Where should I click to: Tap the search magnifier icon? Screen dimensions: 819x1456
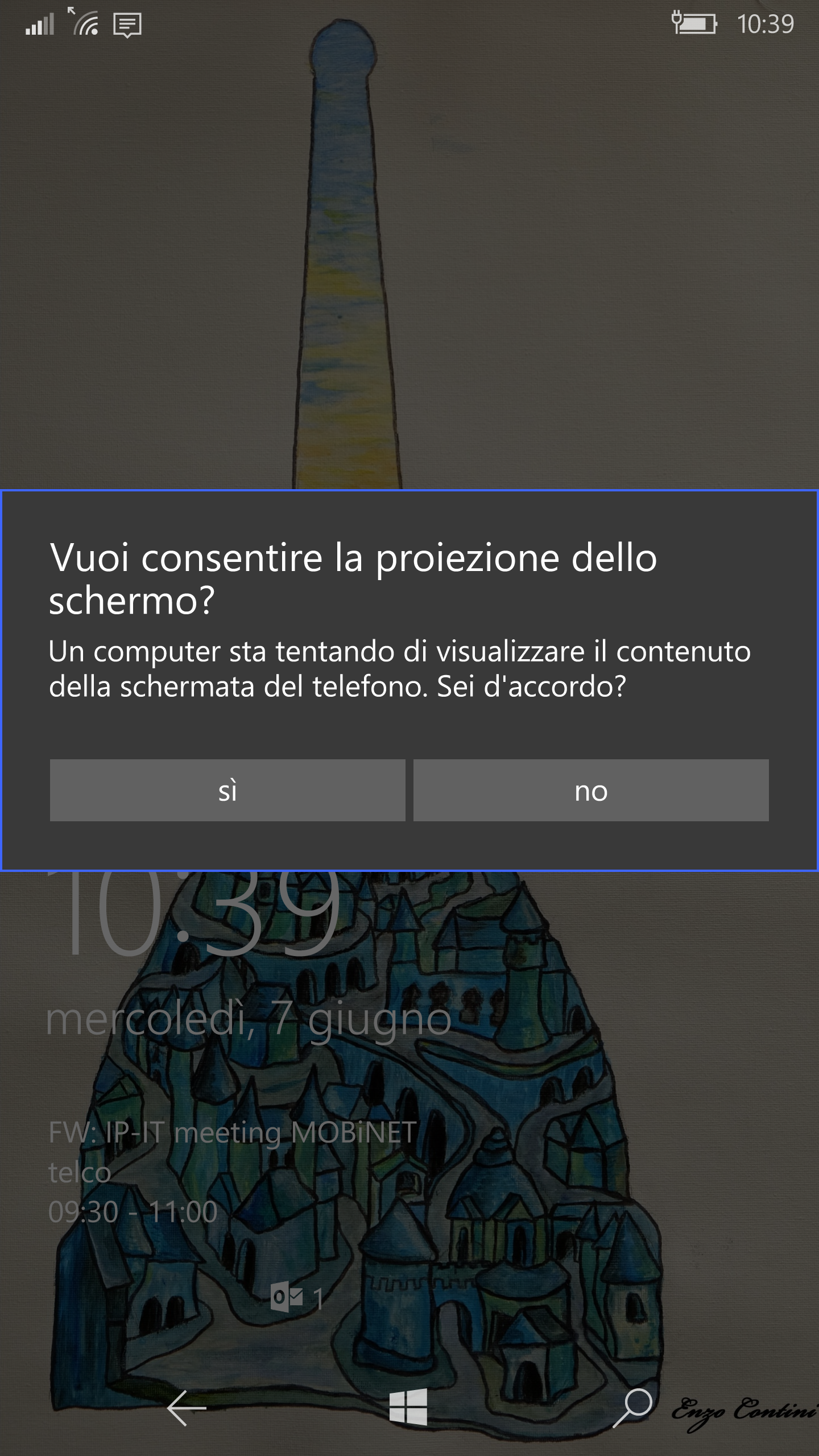[x=632, y=1408]
